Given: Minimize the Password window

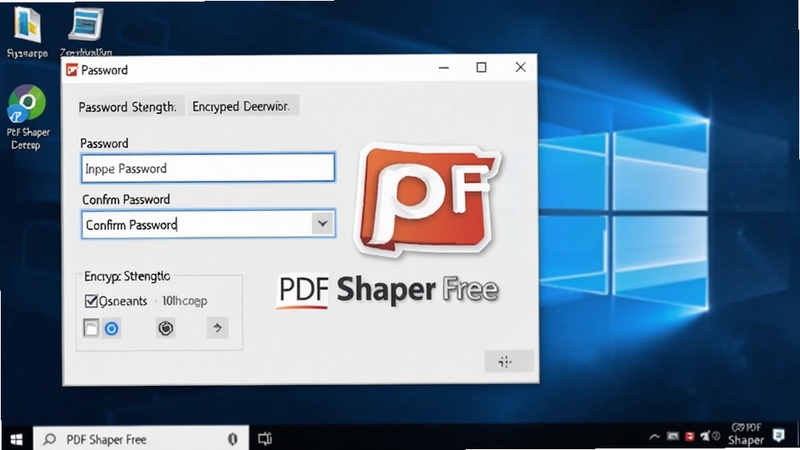Looking at the screenshot, I should click(x=443, y=67).
